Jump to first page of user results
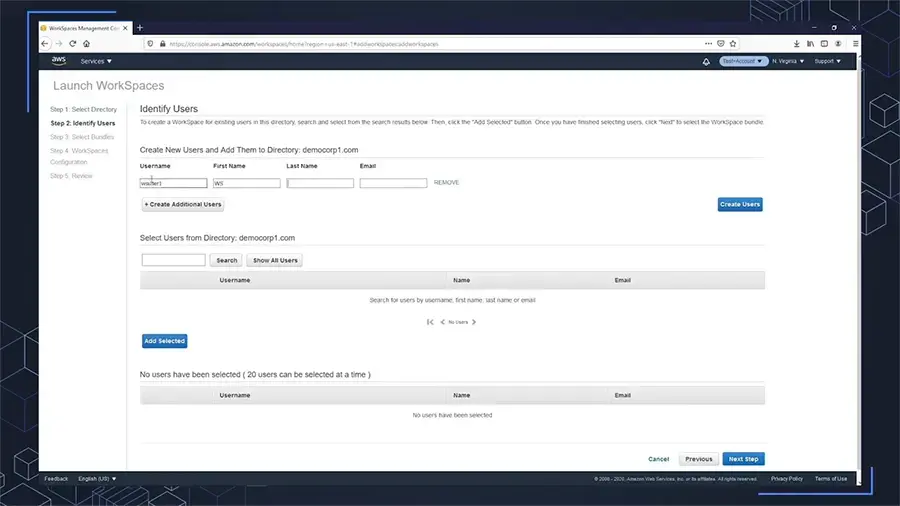The width and height of the screenshot is (900, 506). tap(430, 322)
